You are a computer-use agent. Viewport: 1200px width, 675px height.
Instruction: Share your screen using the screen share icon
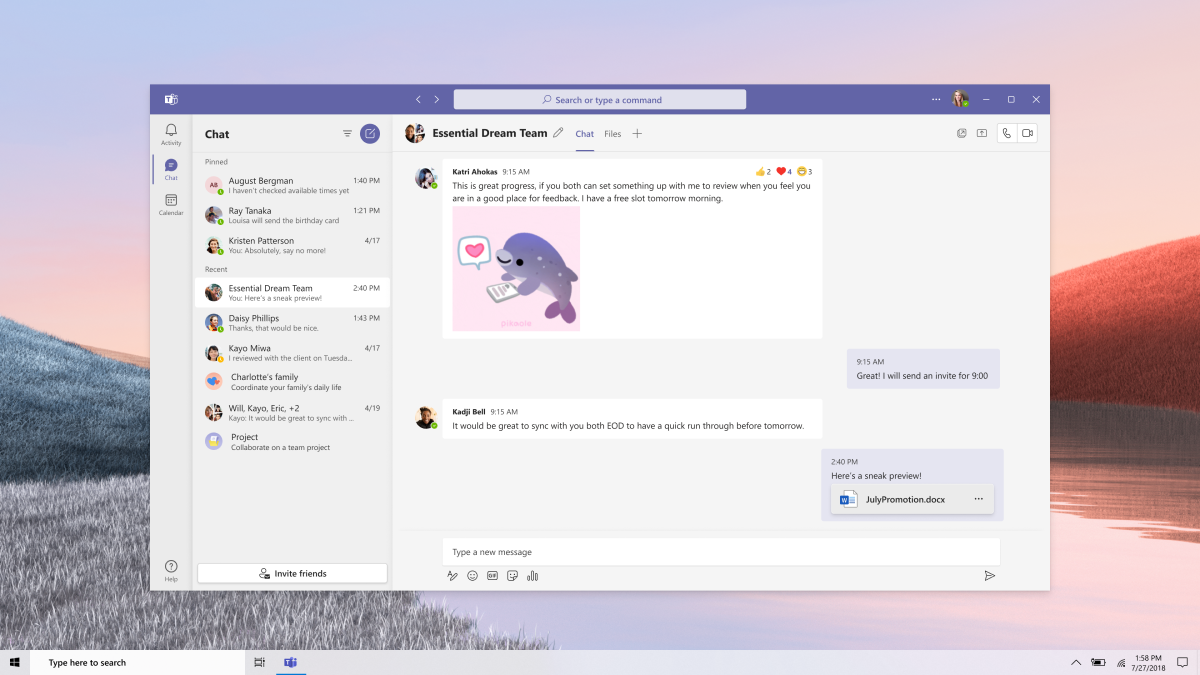pyautogui.click(x=980, y=132)
